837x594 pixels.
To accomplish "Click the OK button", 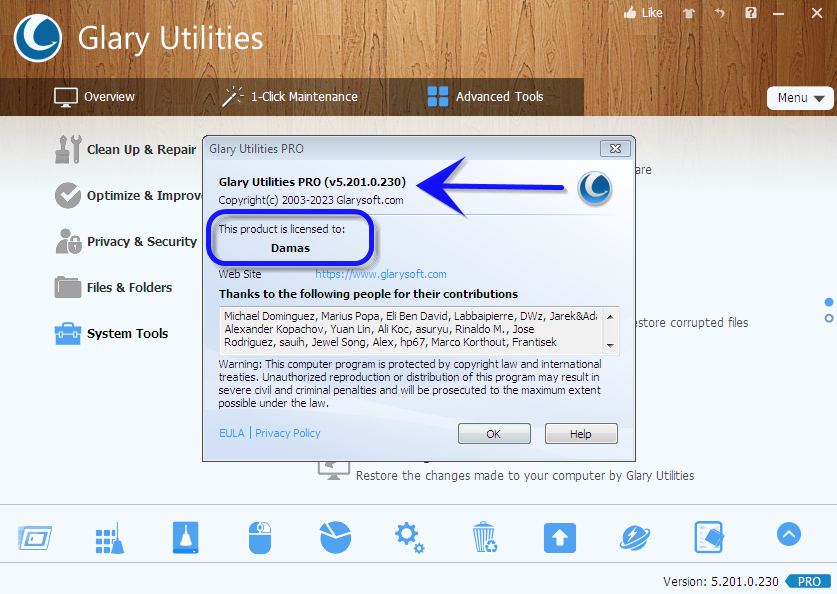I will [x=494, y=434].
